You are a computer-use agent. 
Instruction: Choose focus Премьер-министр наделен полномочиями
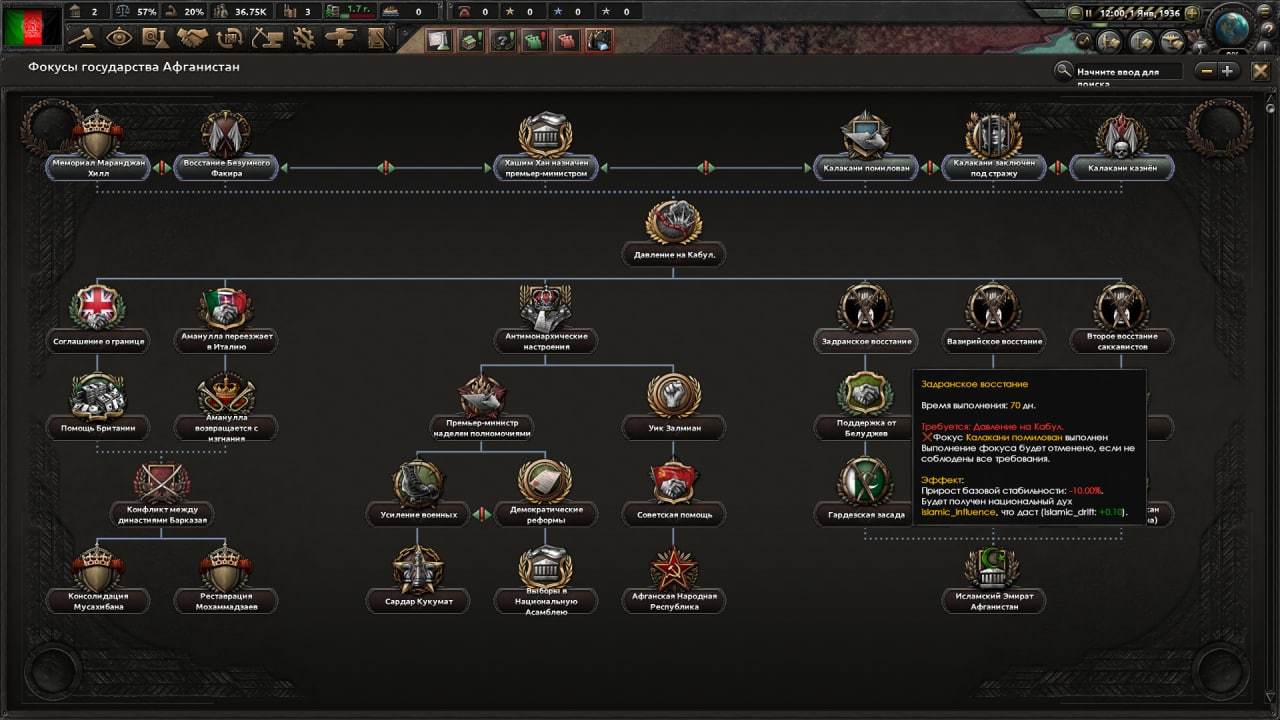481,428
